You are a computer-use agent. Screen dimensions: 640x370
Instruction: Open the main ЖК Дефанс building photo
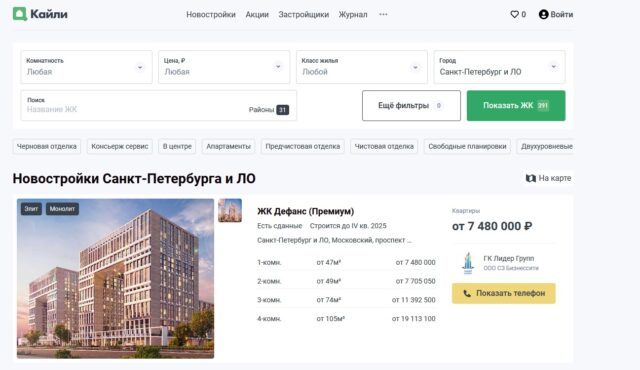115,279
